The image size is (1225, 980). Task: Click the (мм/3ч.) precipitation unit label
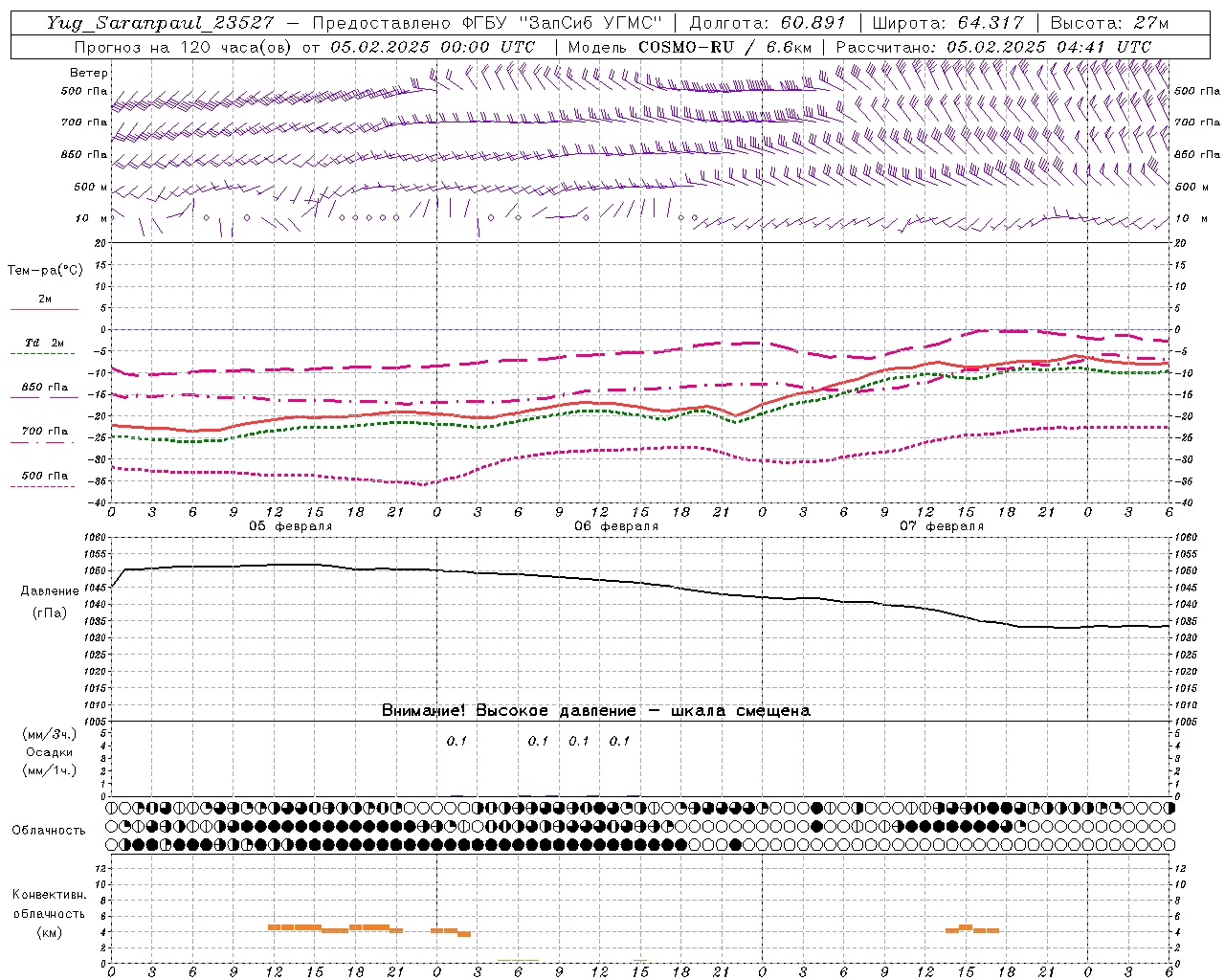click(50, 734)
